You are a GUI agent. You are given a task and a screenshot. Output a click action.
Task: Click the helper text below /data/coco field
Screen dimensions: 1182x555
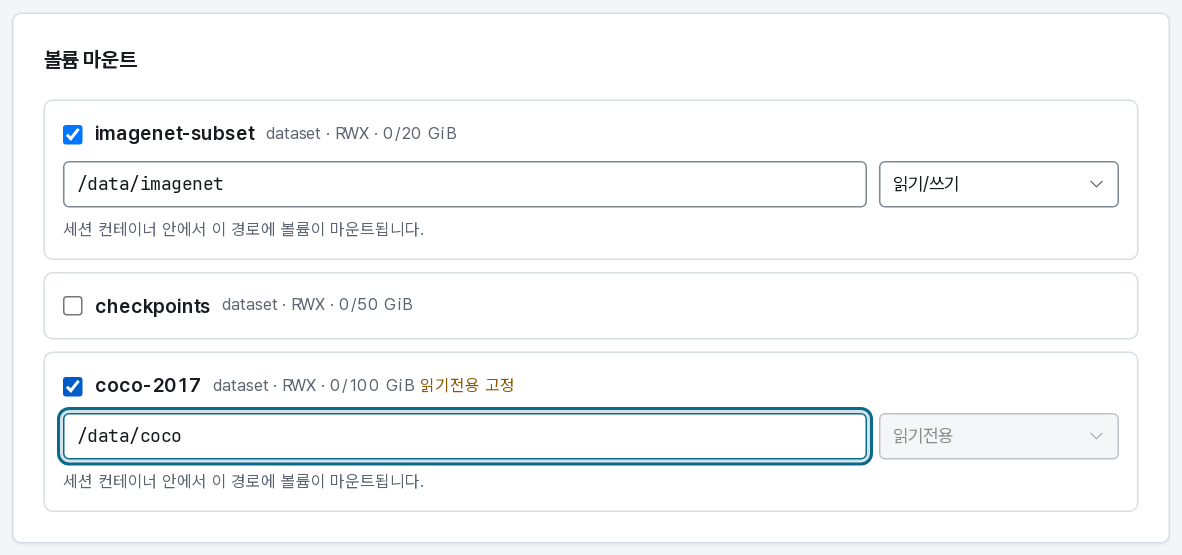pos(243,480)
